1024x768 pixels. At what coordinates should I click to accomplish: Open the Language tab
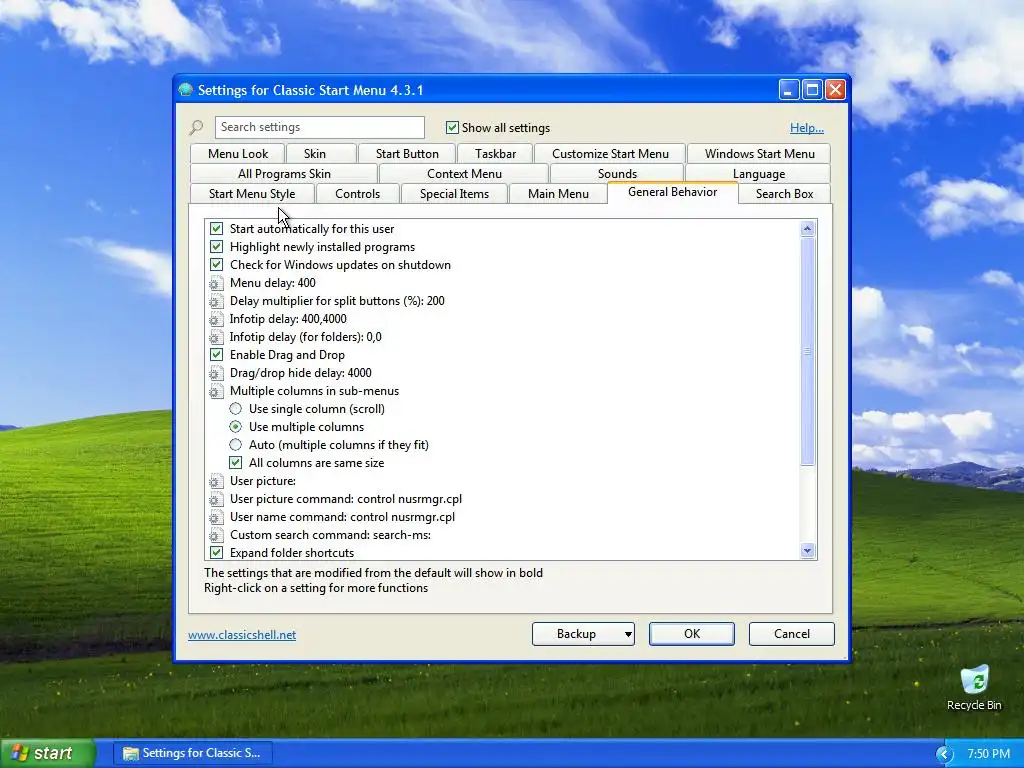[x=758, y=174]
